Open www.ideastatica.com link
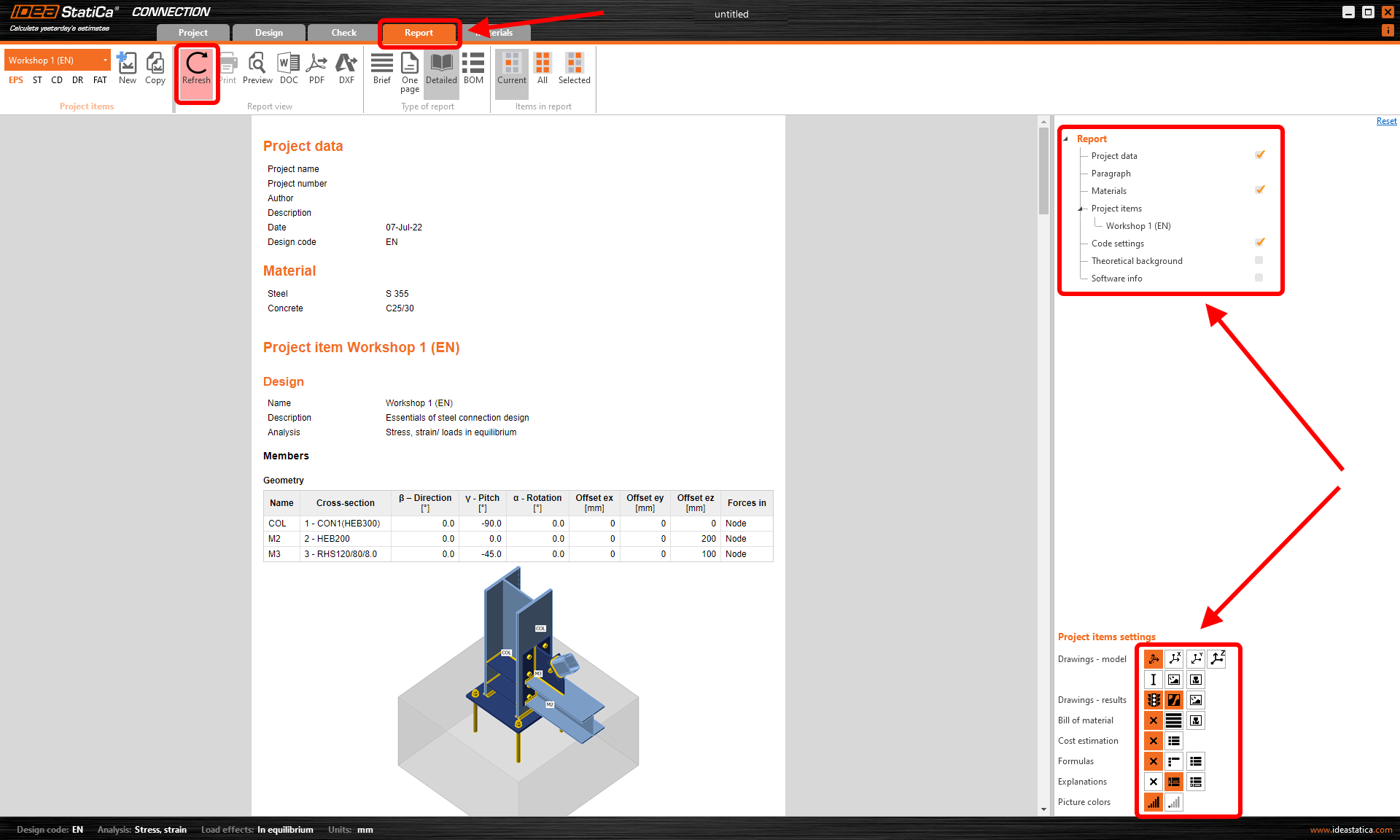Screen dimensions: 1400x840 click(1350, 830)
